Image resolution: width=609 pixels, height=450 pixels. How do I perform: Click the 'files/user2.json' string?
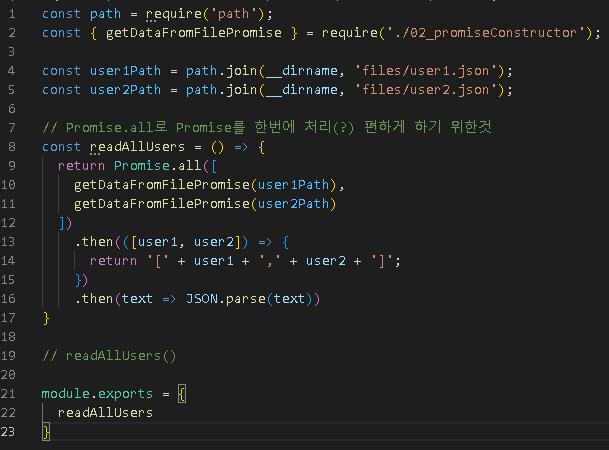point(426,90)
